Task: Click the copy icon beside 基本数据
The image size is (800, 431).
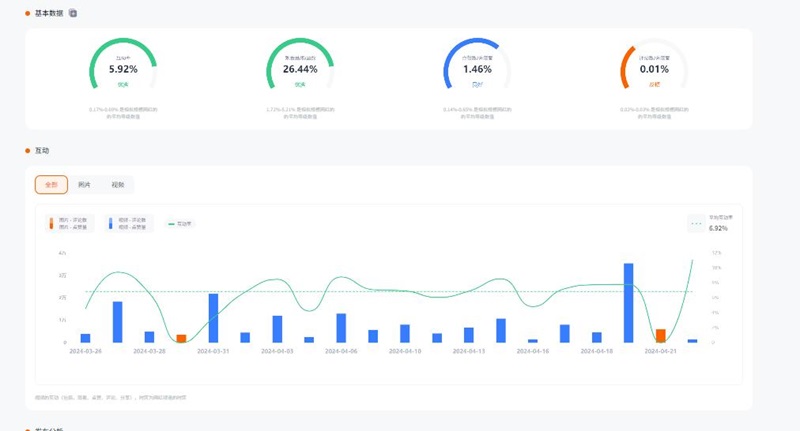Action: click(x=73, y=13)
